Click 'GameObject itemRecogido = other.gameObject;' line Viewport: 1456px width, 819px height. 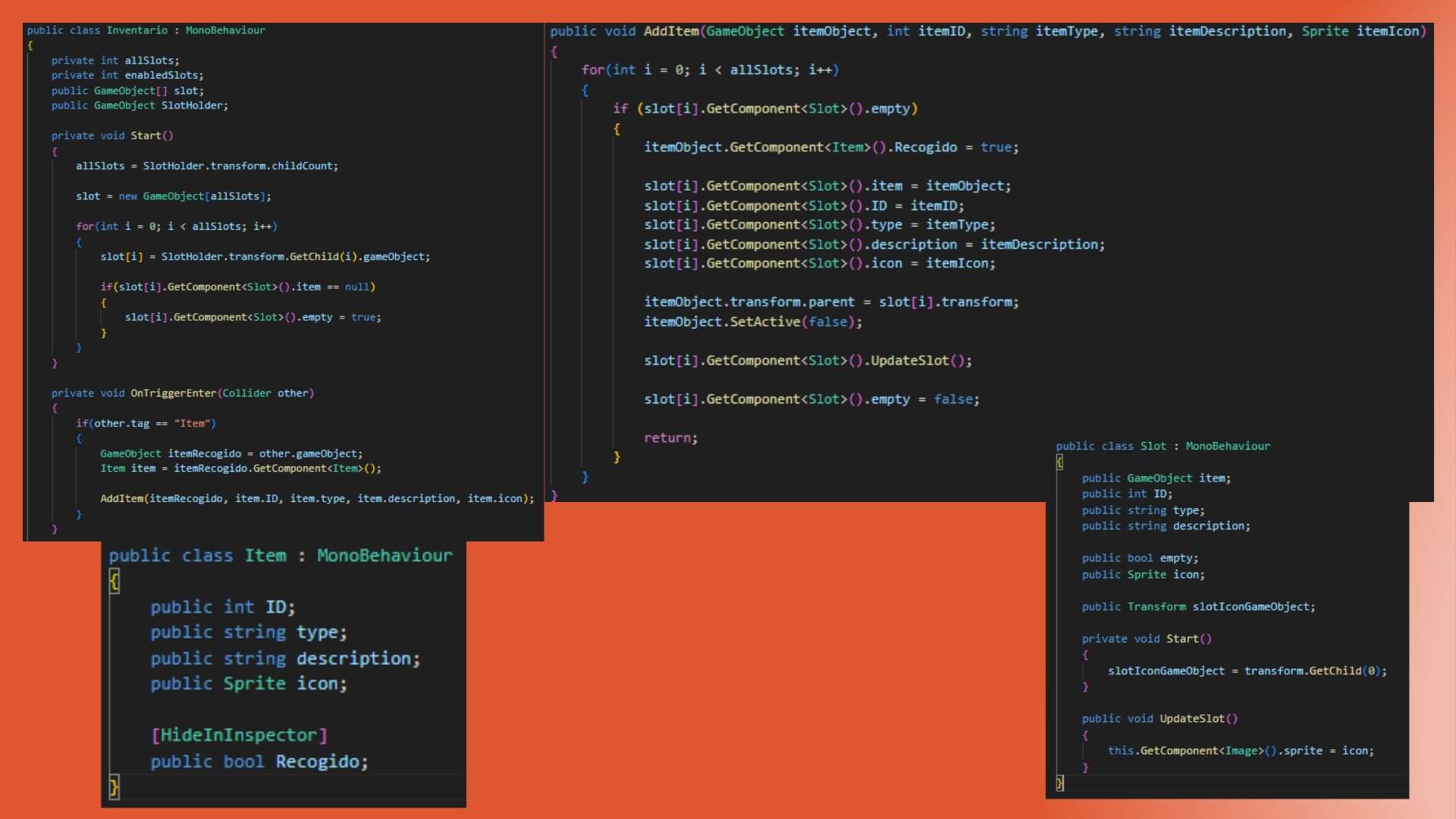231,453
